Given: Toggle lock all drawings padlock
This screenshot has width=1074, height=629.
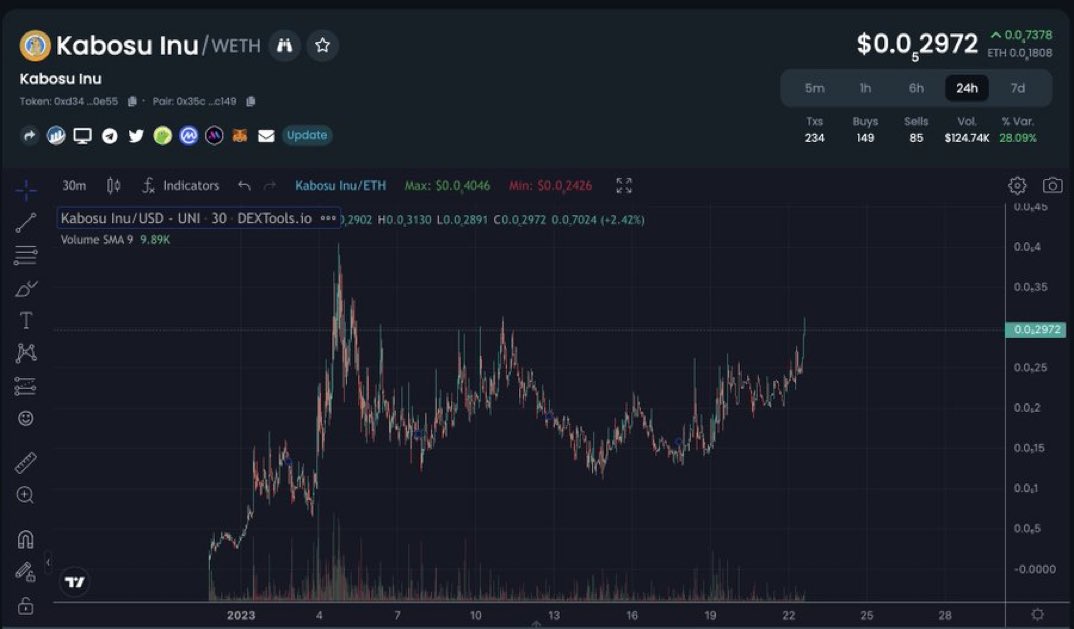Looking at the screenshot, I should pyautogui.click(x=25, y=606).
